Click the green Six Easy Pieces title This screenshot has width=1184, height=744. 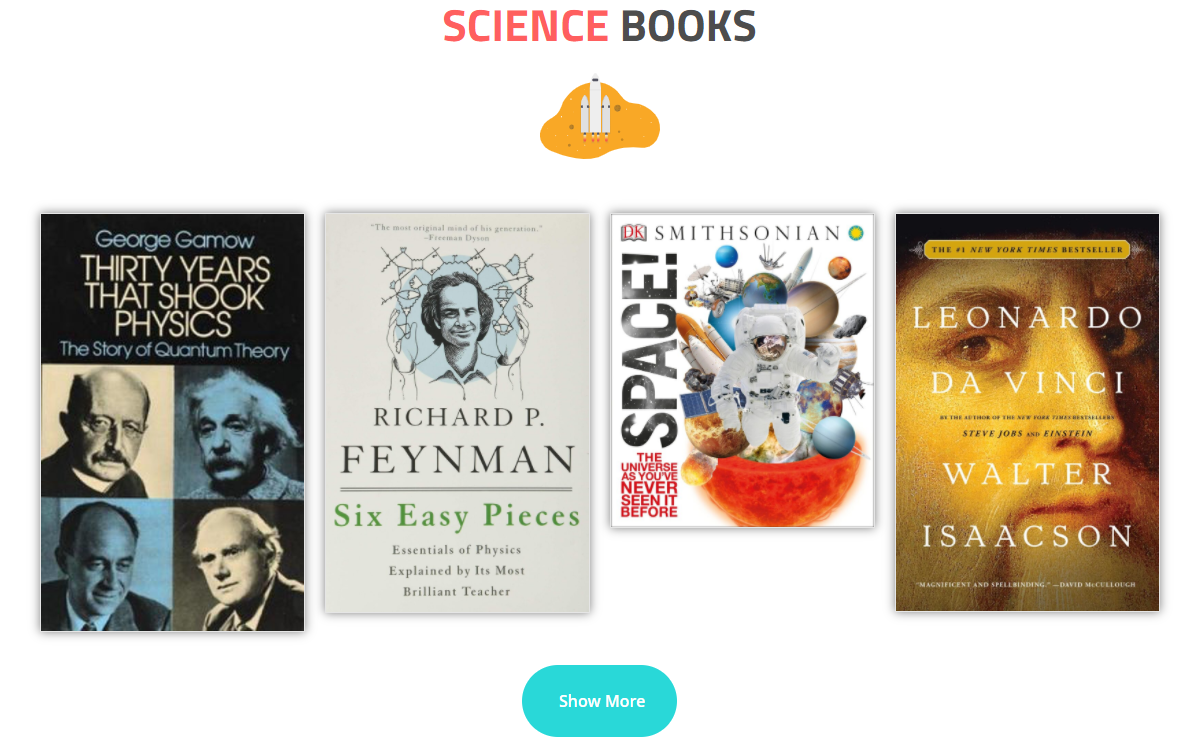point(457,516)
